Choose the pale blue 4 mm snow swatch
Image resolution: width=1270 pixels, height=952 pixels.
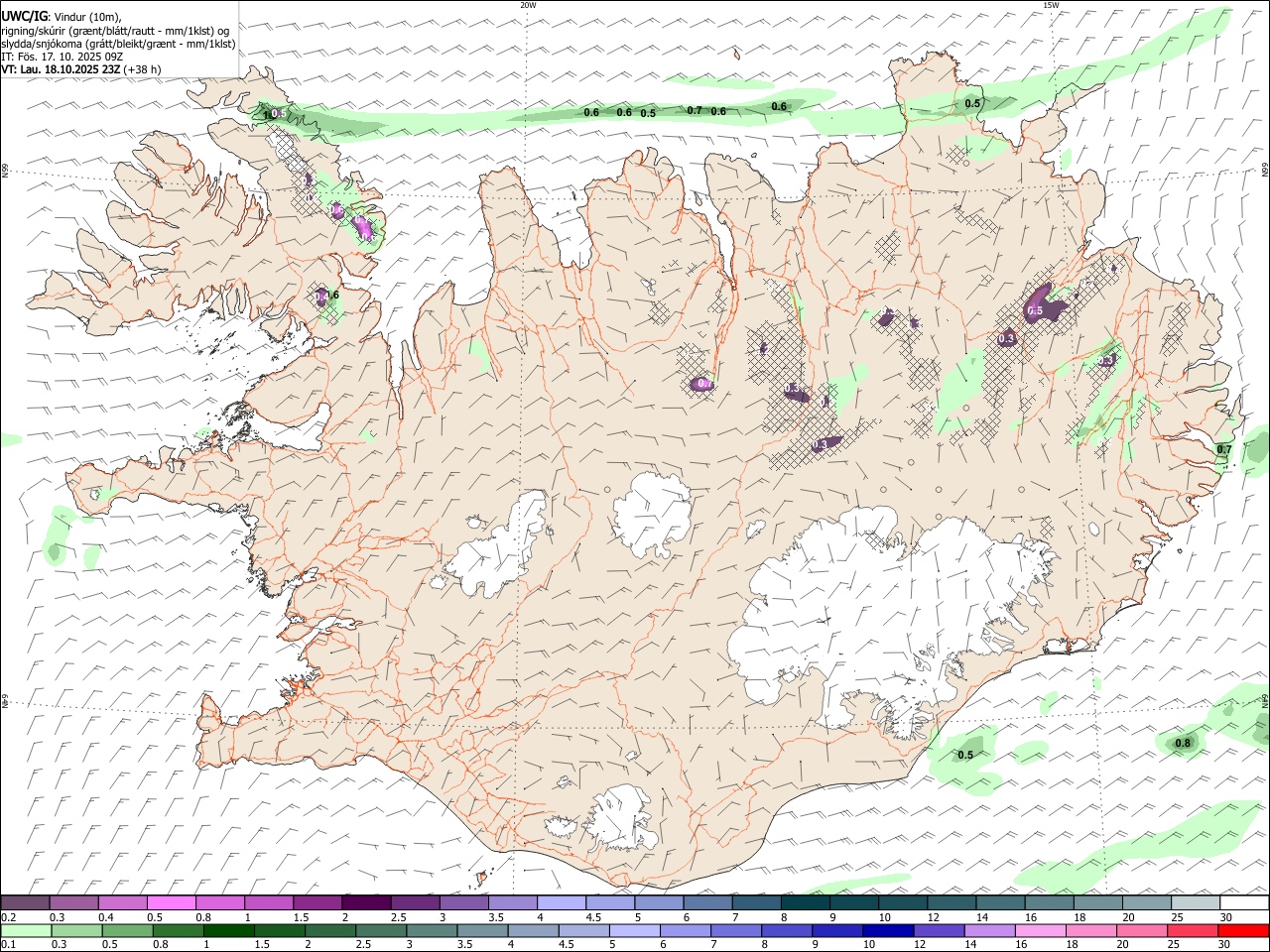(562, 902)
